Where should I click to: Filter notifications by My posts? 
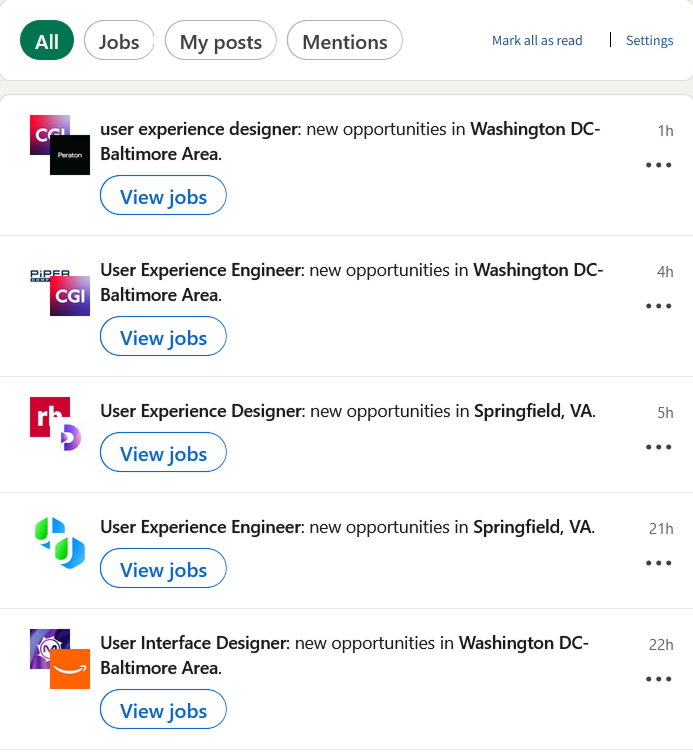[221, 40]
